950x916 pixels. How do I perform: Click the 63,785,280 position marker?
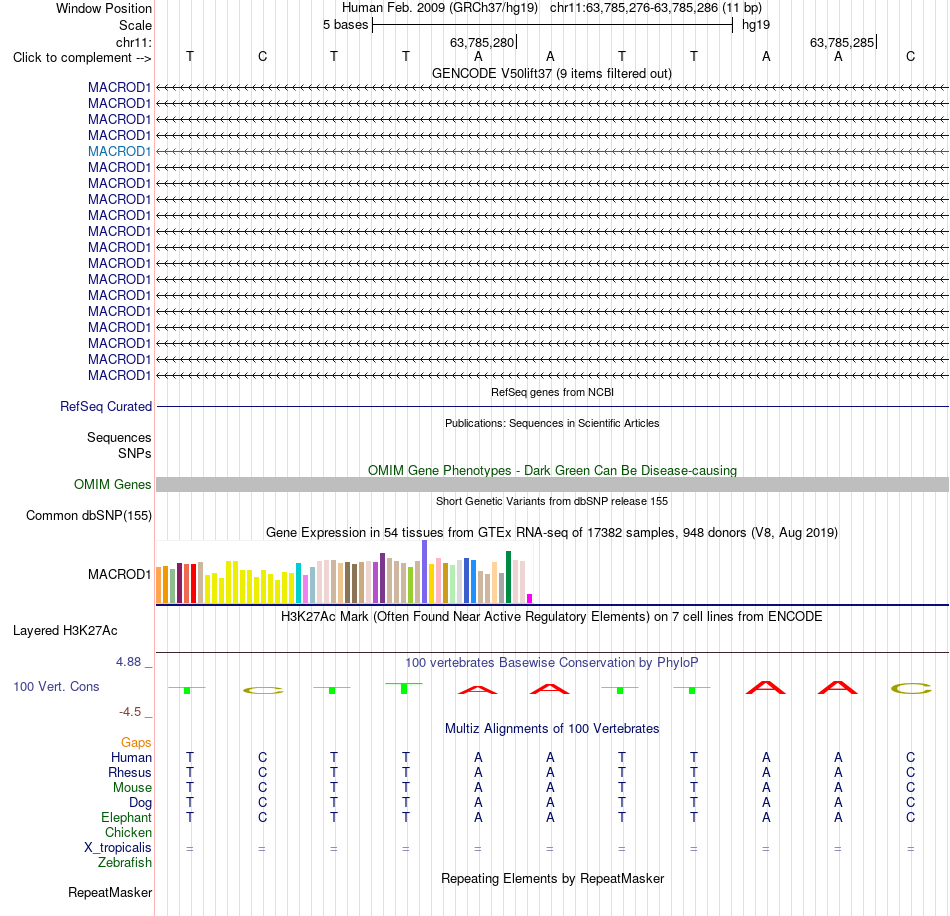[x=482, y=42]
